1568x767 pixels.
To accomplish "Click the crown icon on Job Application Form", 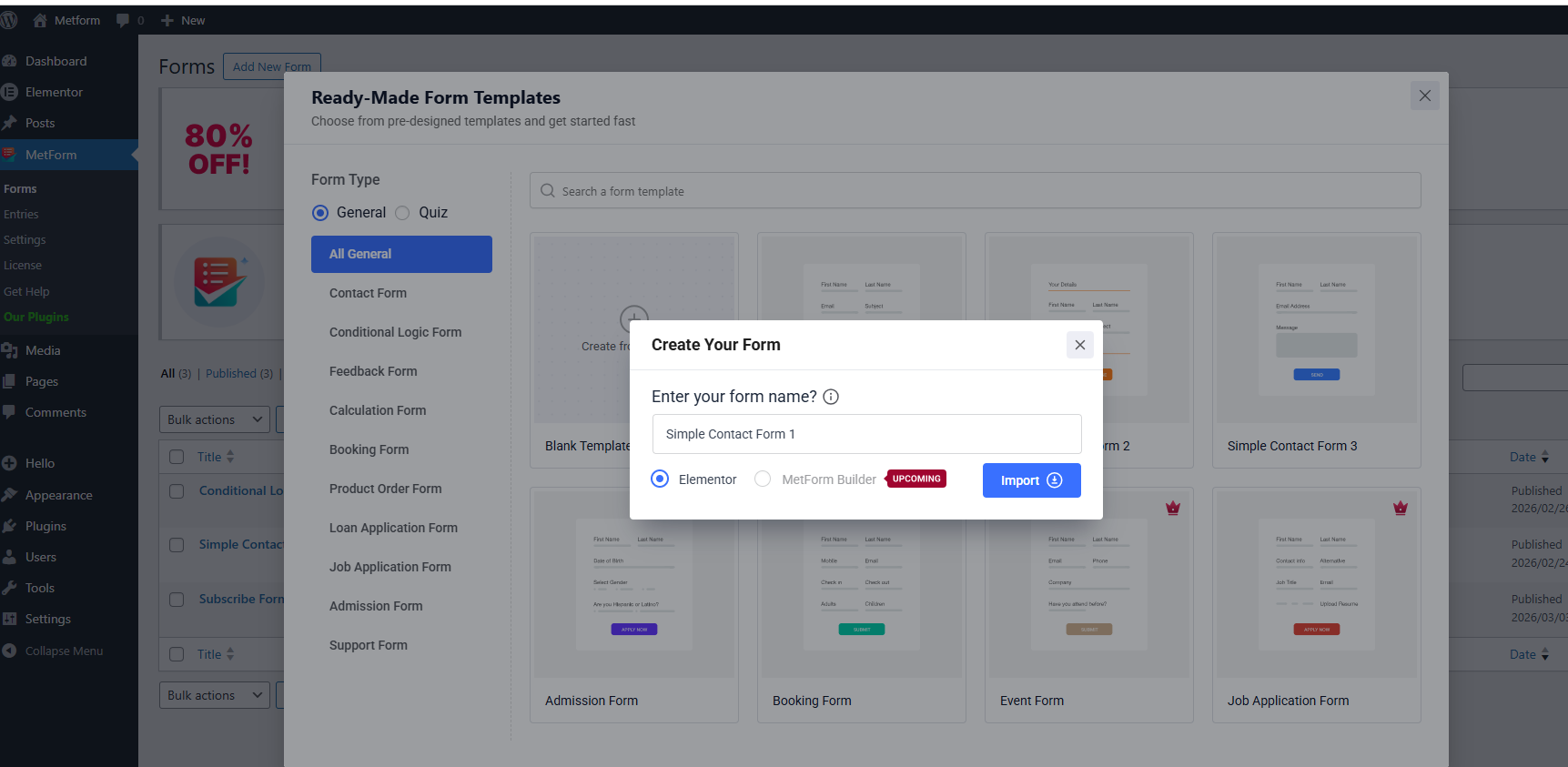I will (x=1400, y=508).
